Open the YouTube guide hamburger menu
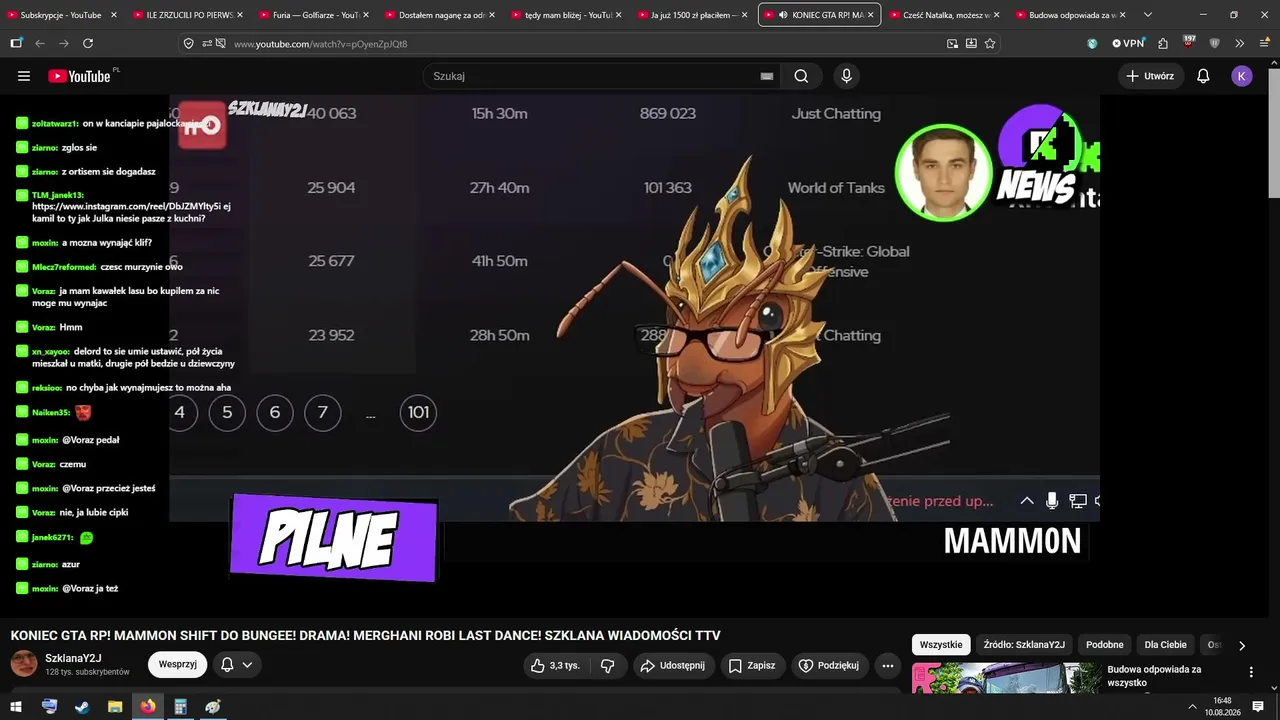 coord(24,76)
